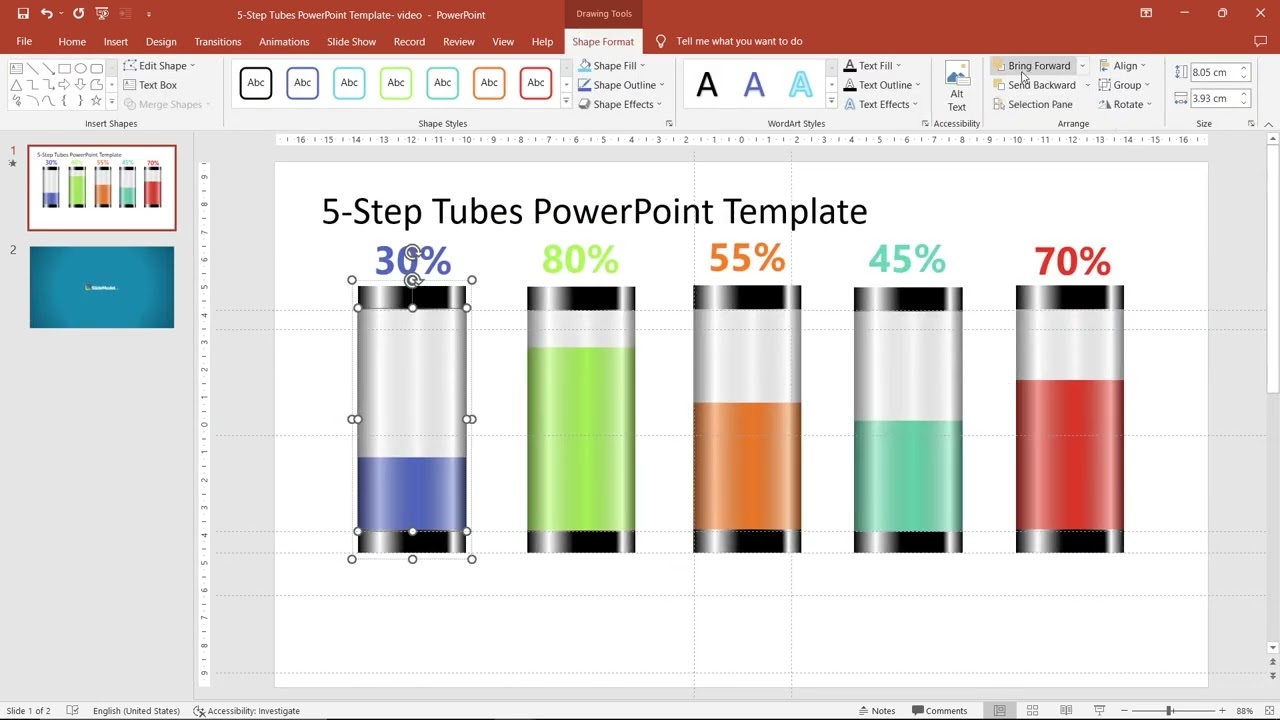1280x720 pixels.
Task: Click Bring Forward
Action: pos(1032,66)
